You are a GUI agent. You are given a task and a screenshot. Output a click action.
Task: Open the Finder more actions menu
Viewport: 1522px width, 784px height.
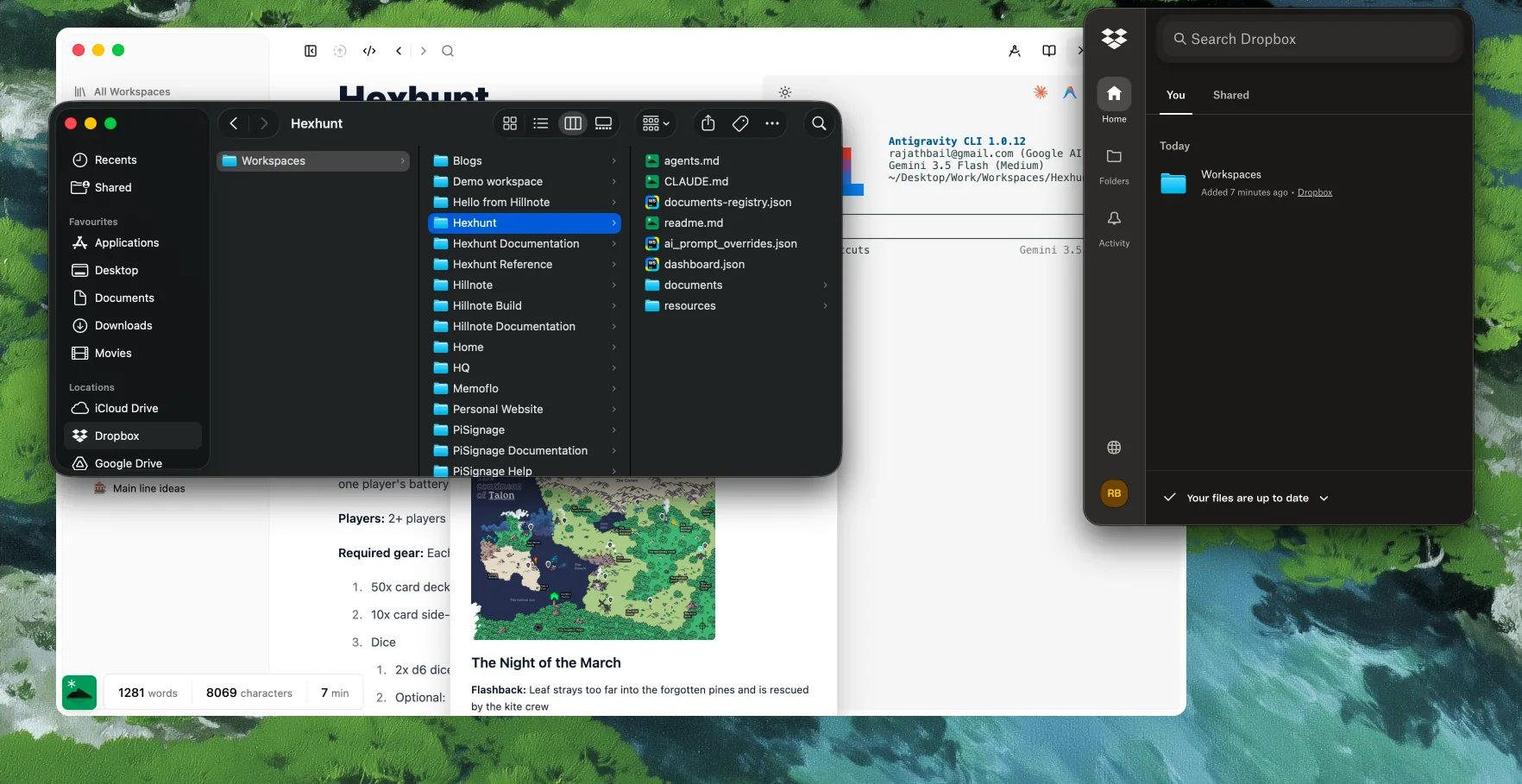772,123
